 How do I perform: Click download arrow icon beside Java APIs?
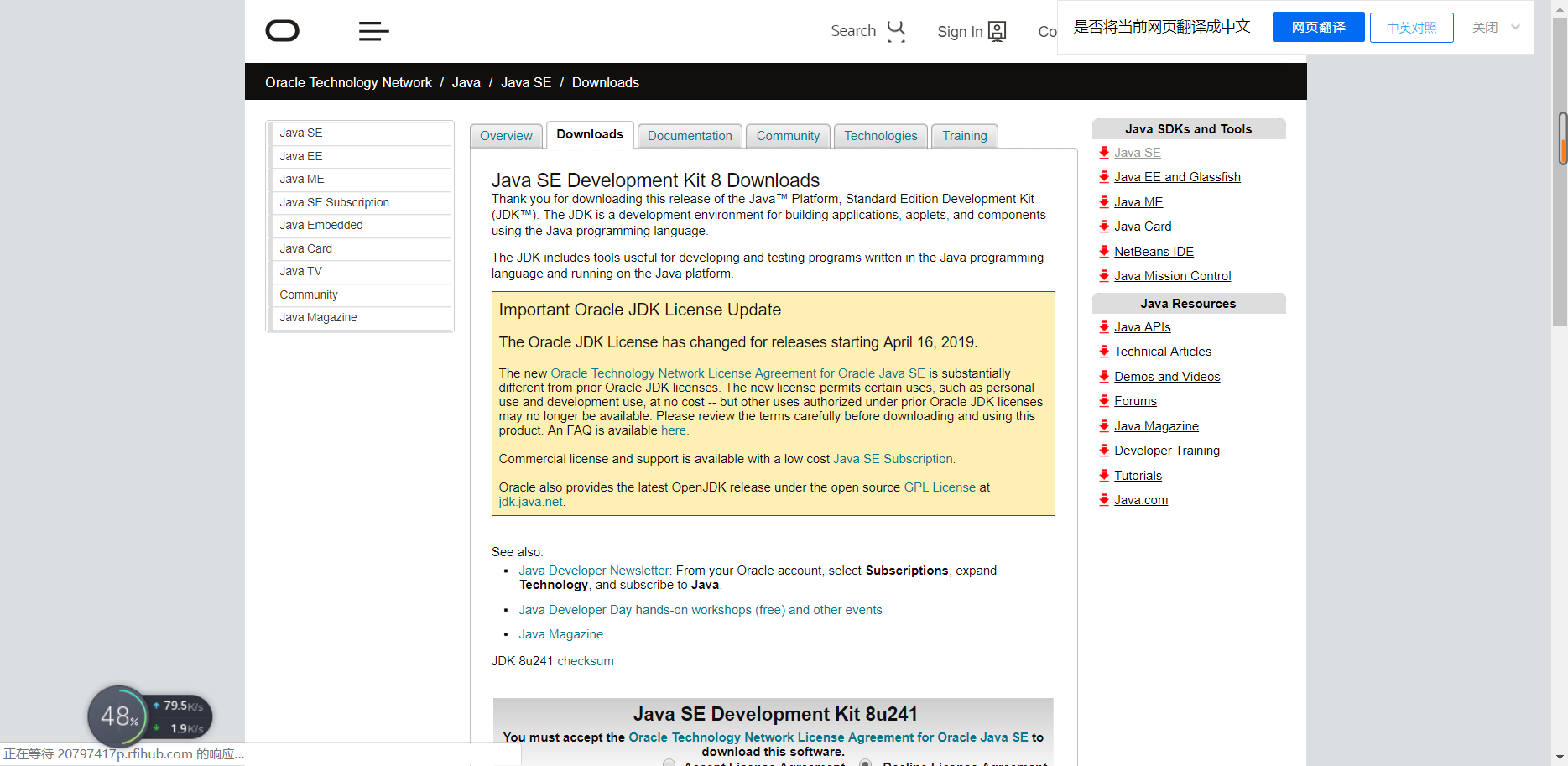tap(1104, 327)
